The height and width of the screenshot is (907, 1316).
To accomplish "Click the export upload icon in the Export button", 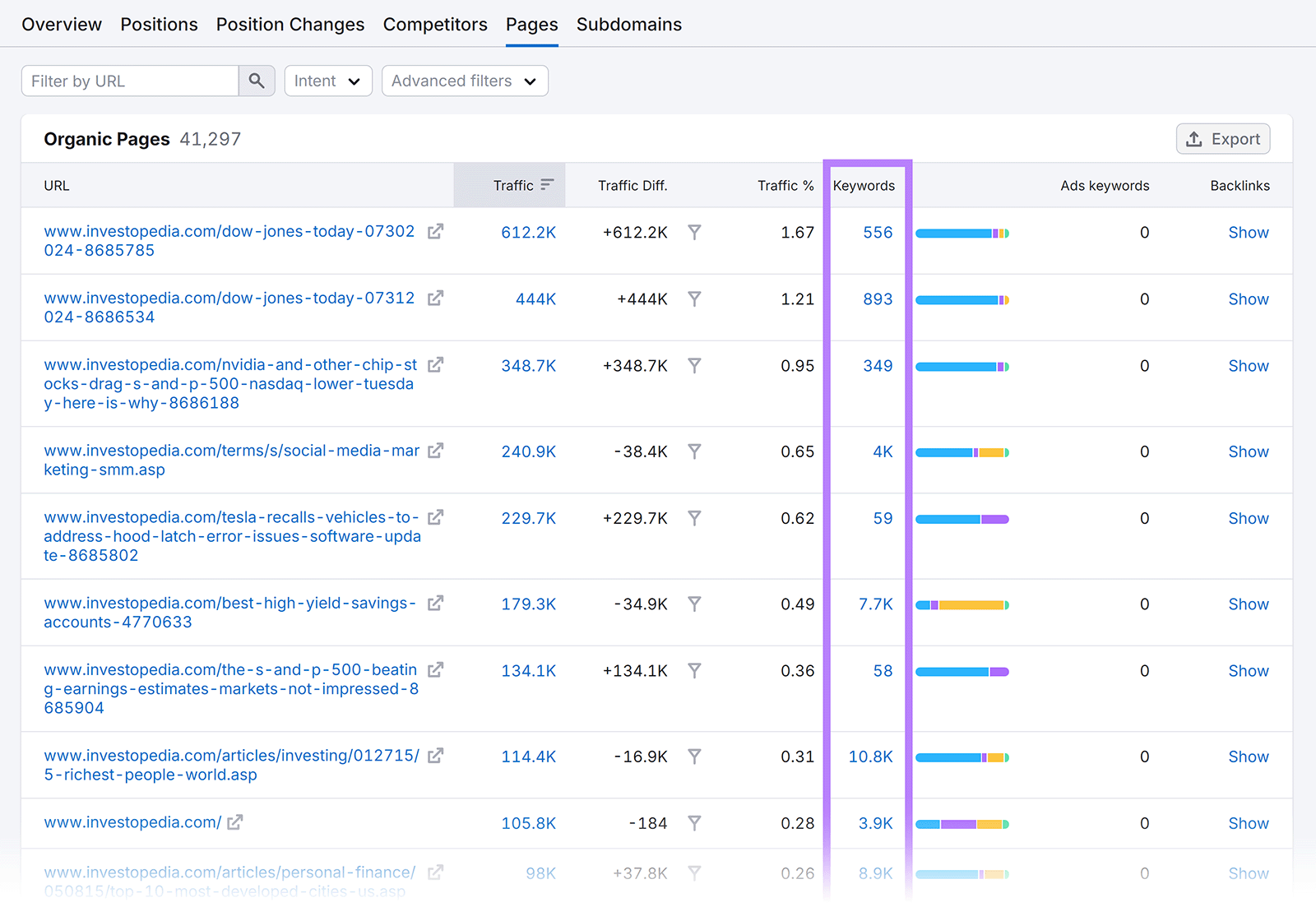I will [1193, 139].
